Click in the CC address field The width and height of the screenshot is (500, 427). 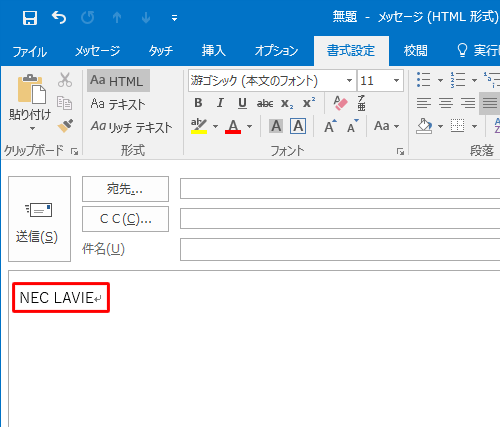(340, 219)
